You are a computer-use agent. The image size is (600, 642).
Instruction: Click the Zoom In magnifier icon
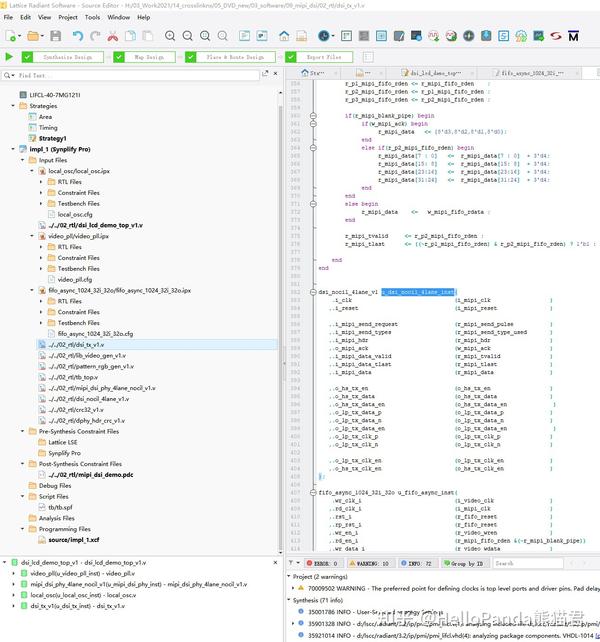click(x=170, y=36)
